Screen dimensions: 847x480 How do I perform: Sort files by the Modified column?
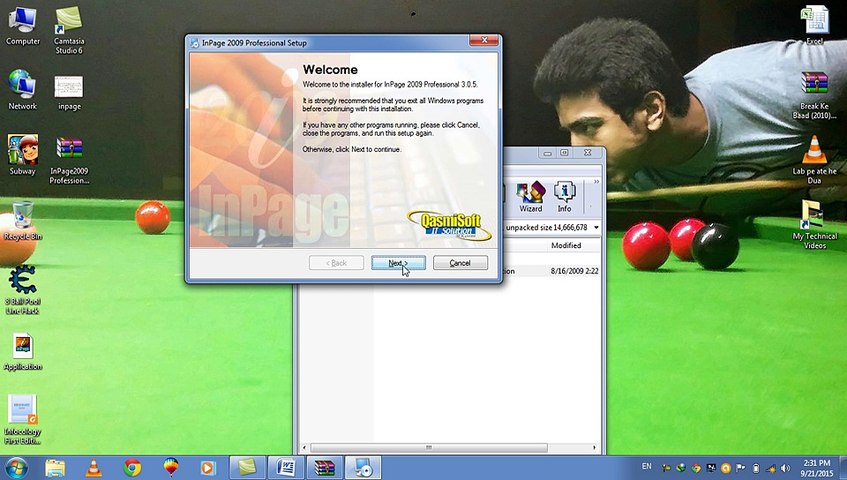coord(566,245)
